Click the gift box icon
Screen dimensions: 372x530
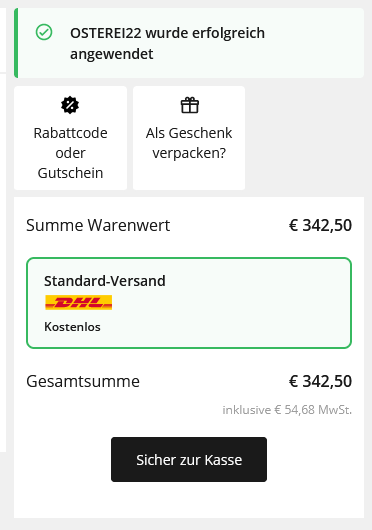coord(190,105)
